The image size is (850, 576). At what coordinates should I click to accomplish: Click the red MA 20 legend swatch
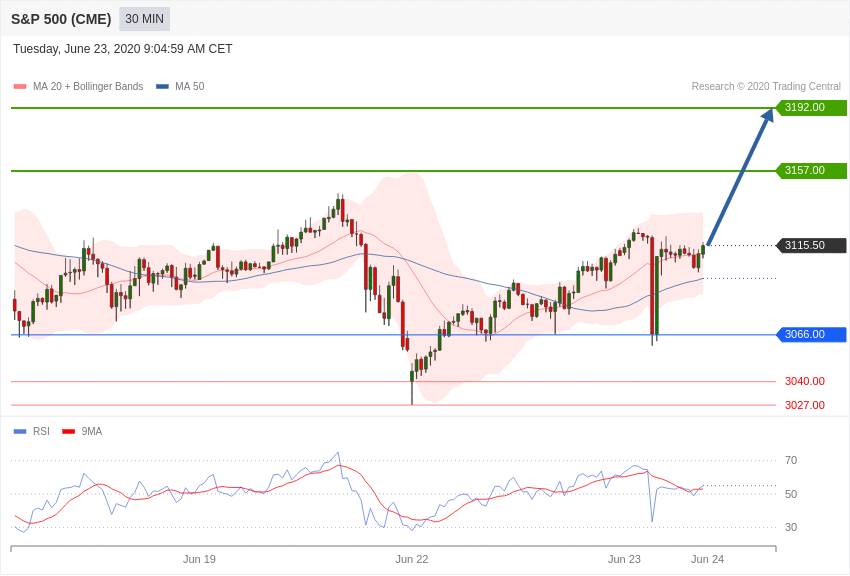20,86
